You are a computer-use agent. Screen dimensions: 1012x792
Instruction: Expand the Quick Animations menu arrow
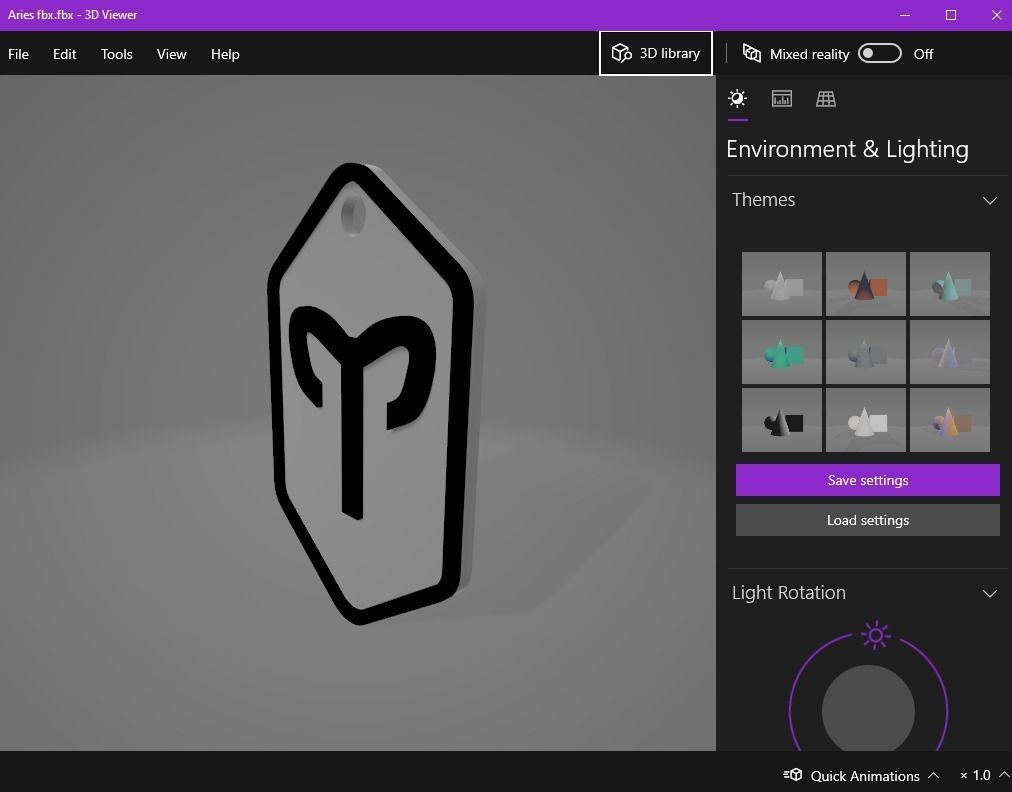pos(933,775)
